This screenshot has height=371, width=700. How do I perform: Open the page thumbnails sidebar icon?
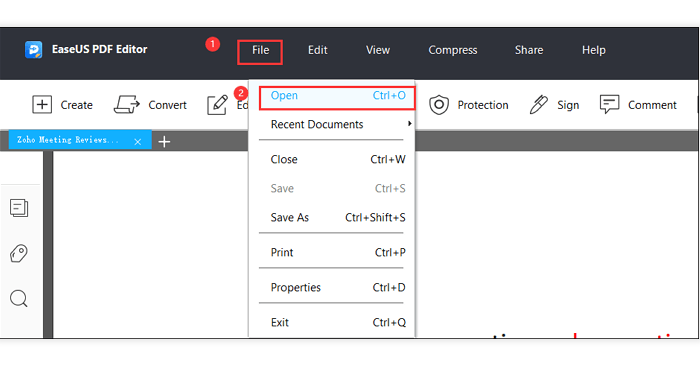[19, 208]
